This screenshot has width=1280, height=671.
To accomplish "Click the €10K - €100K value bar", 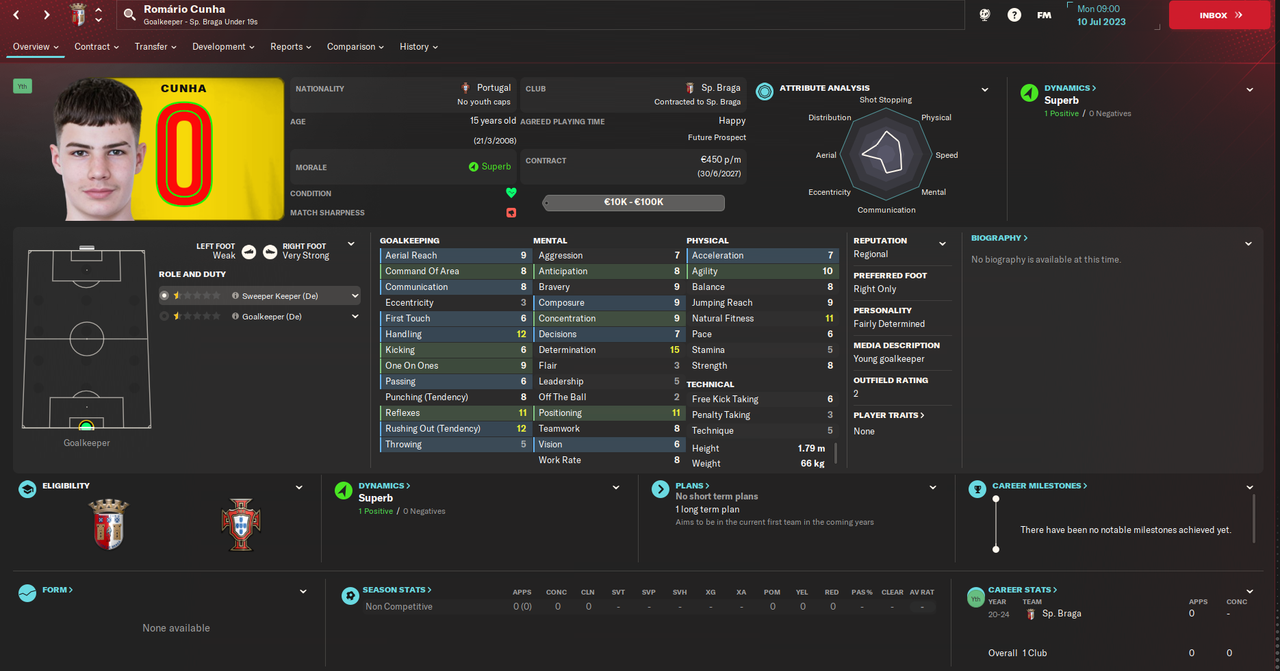I will pyautogui.click(x=633, y=202).
